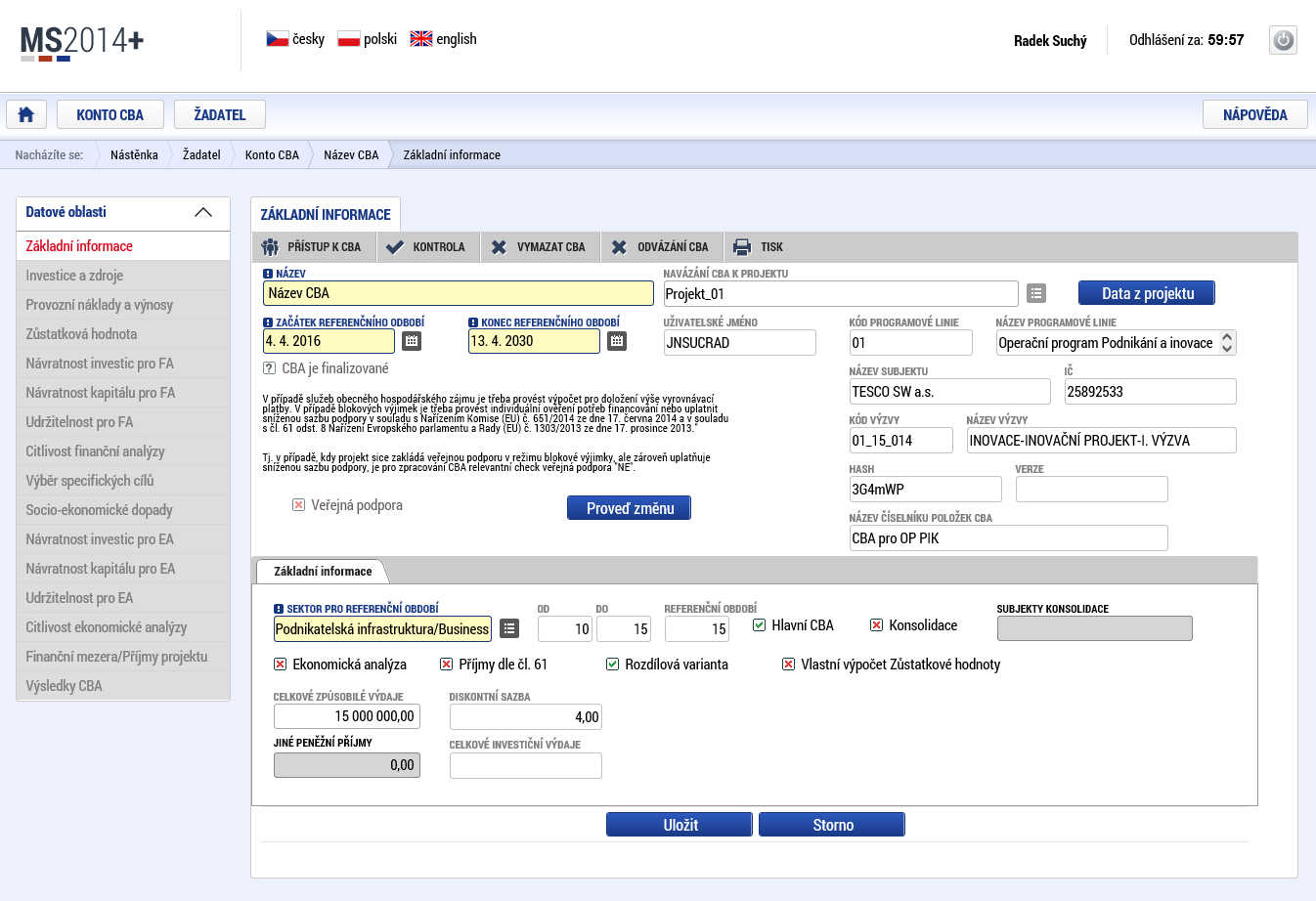Select Základní informace tab at top
The image size is (1316, 901).
[326, 214]
